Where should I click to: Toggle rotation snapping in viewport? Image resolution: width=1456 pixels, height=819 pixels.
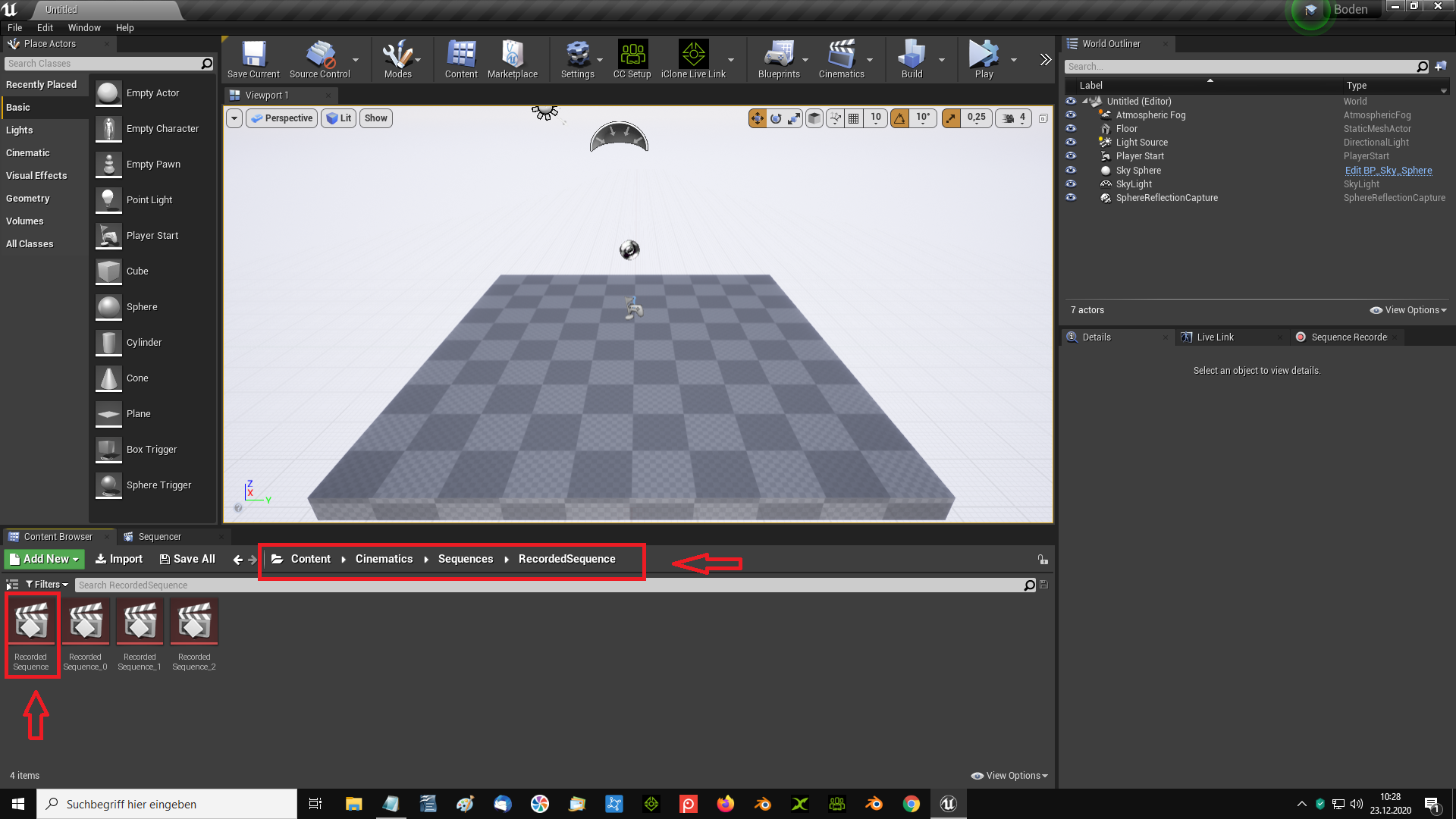click(x=900, y=118)
